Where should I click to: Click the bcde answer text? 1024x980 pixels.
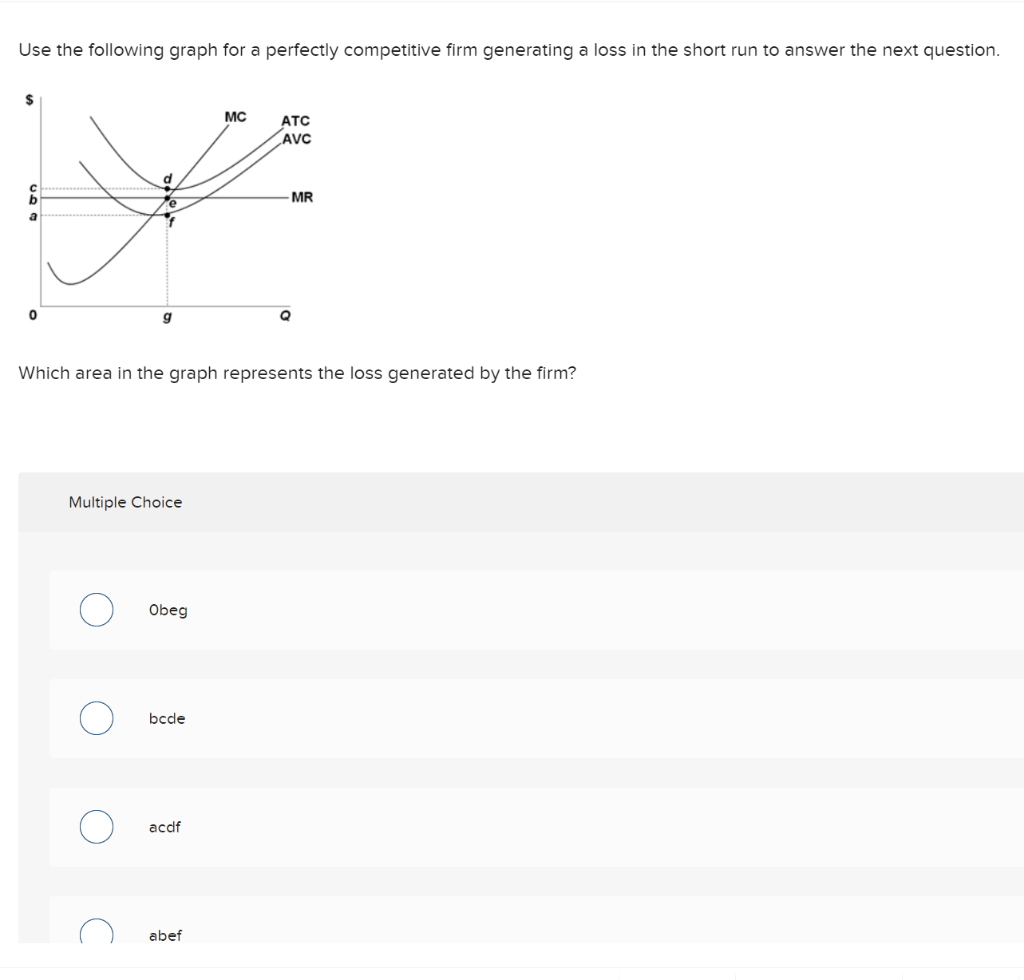[x=167, y=719]
